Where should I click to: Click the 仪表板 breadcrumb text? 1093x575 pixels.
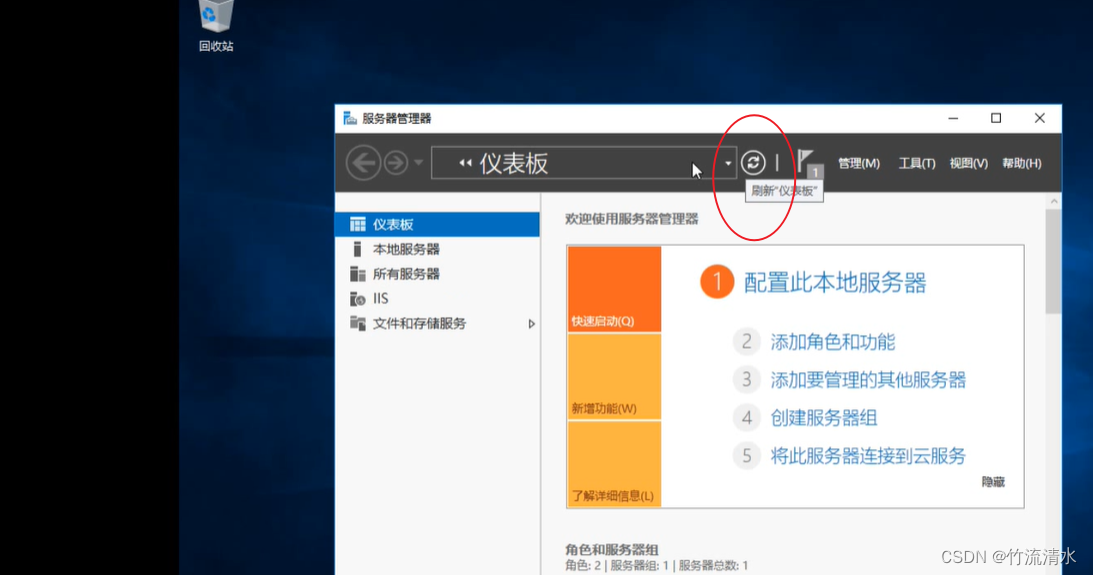[x=514, y=164]
